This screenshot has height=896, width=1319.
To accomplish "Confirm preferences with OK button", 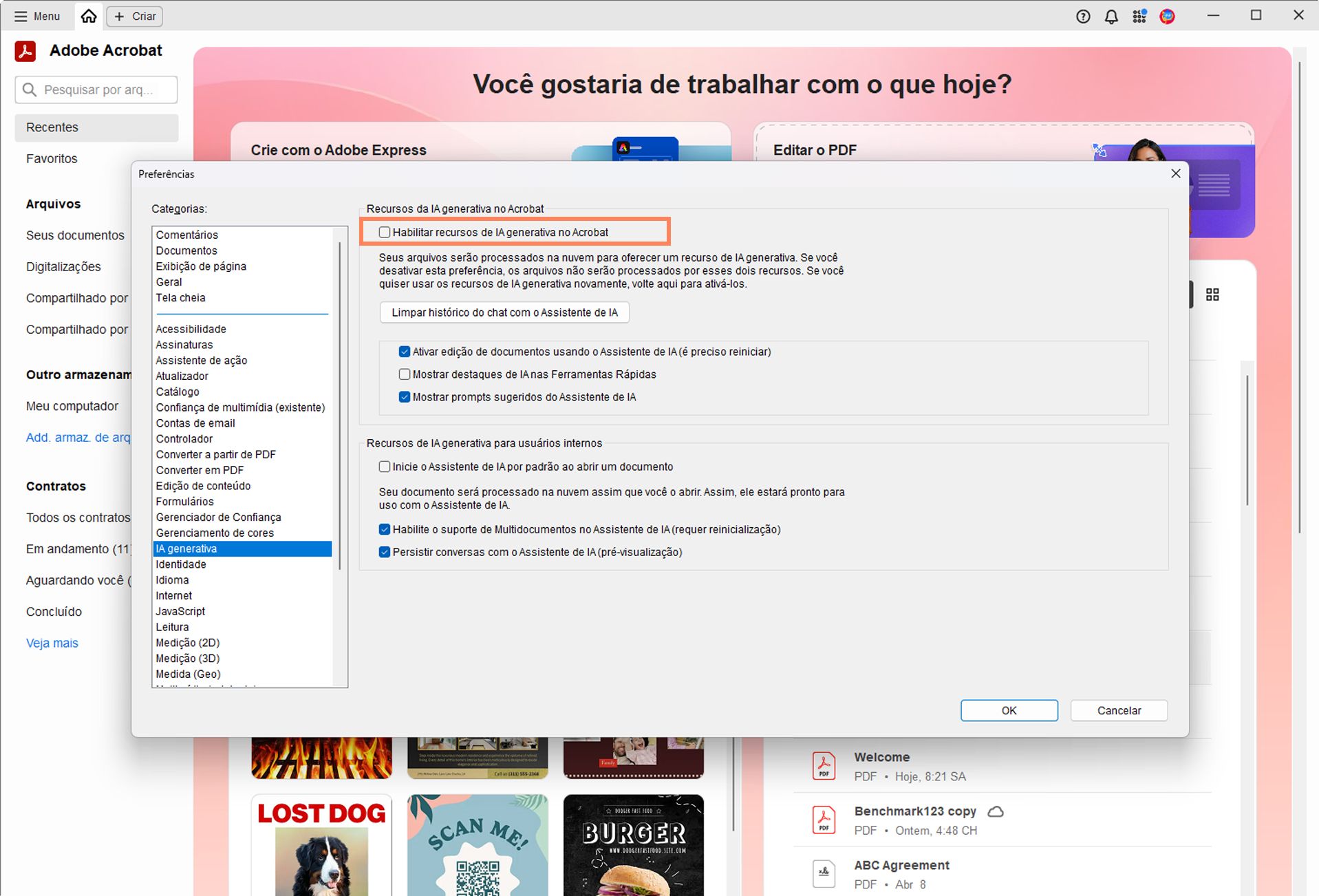I will [x=1009, y=710].
